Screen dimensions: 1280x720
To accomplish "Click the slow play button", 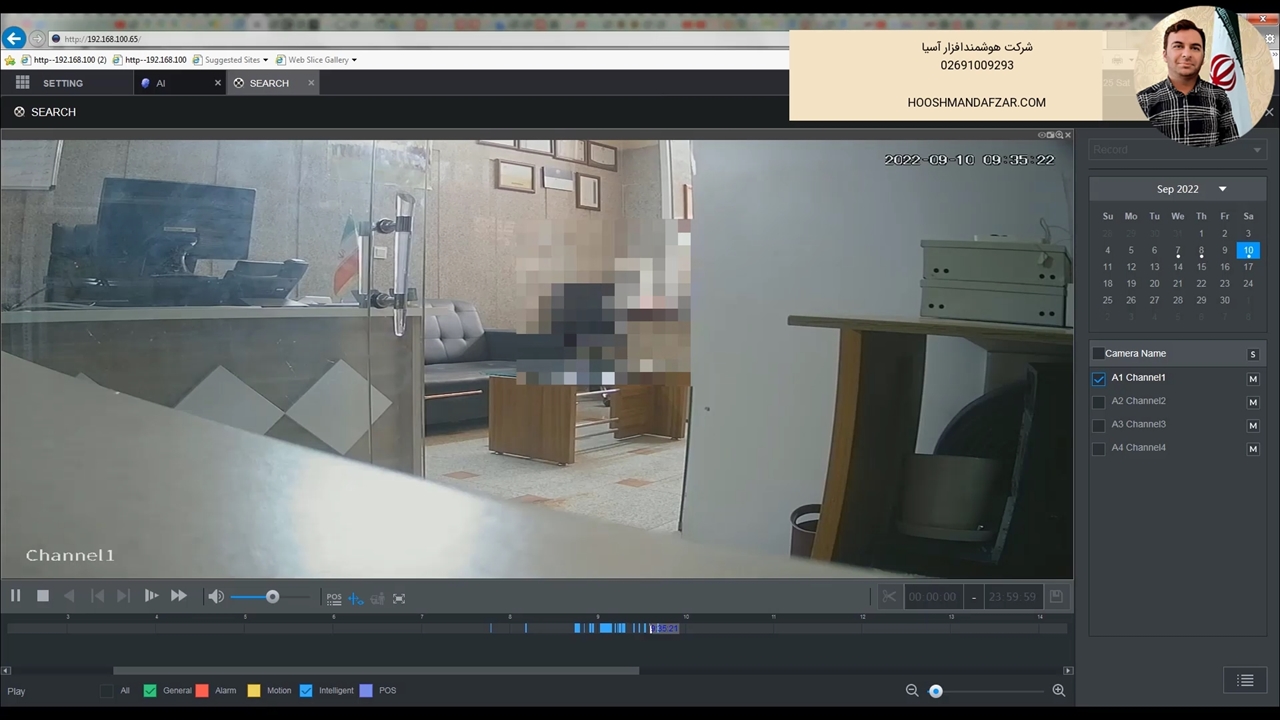I will coord(151,596).
